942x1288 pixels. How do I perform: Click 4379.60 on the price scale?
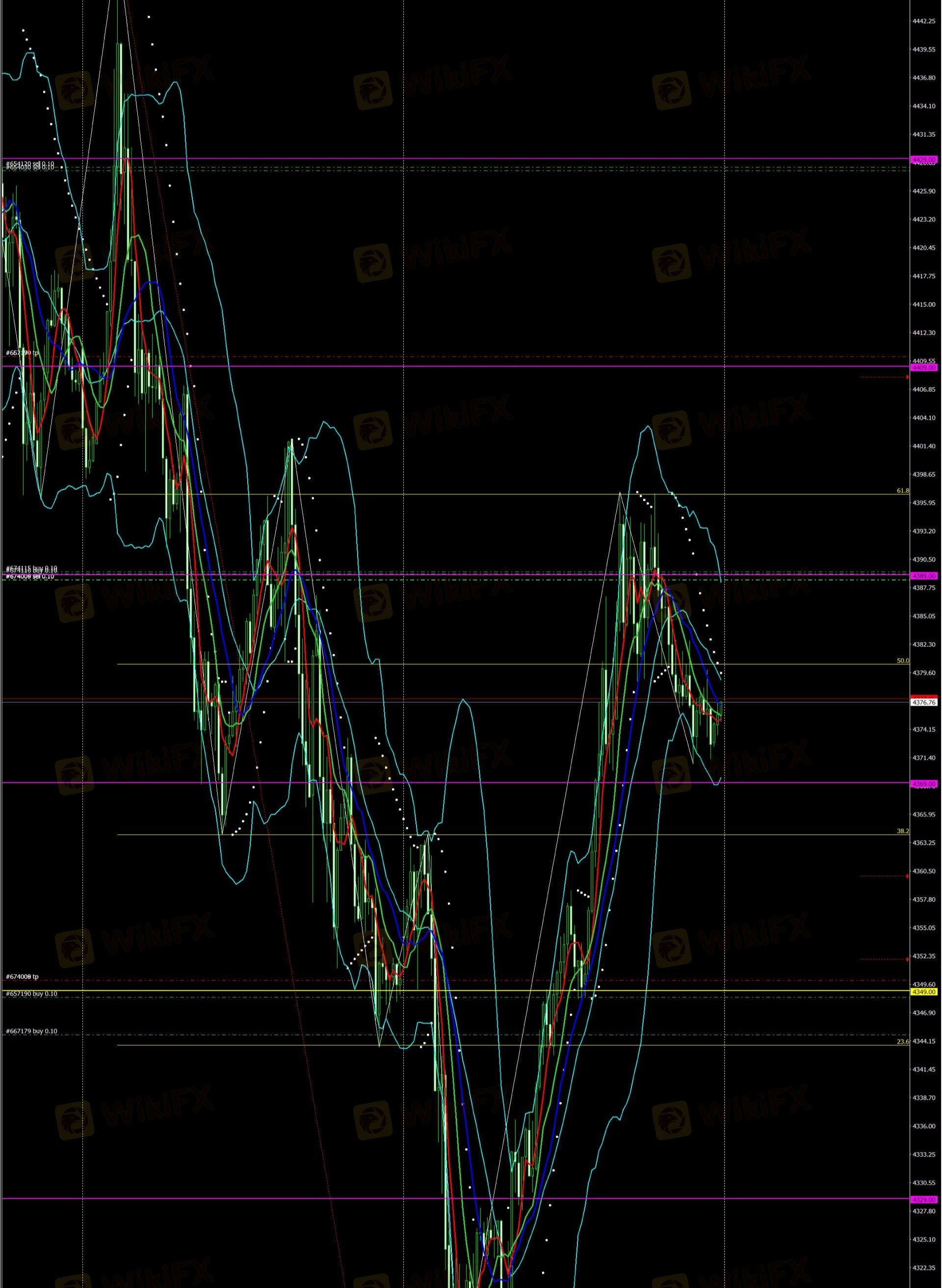coord(924,673)
